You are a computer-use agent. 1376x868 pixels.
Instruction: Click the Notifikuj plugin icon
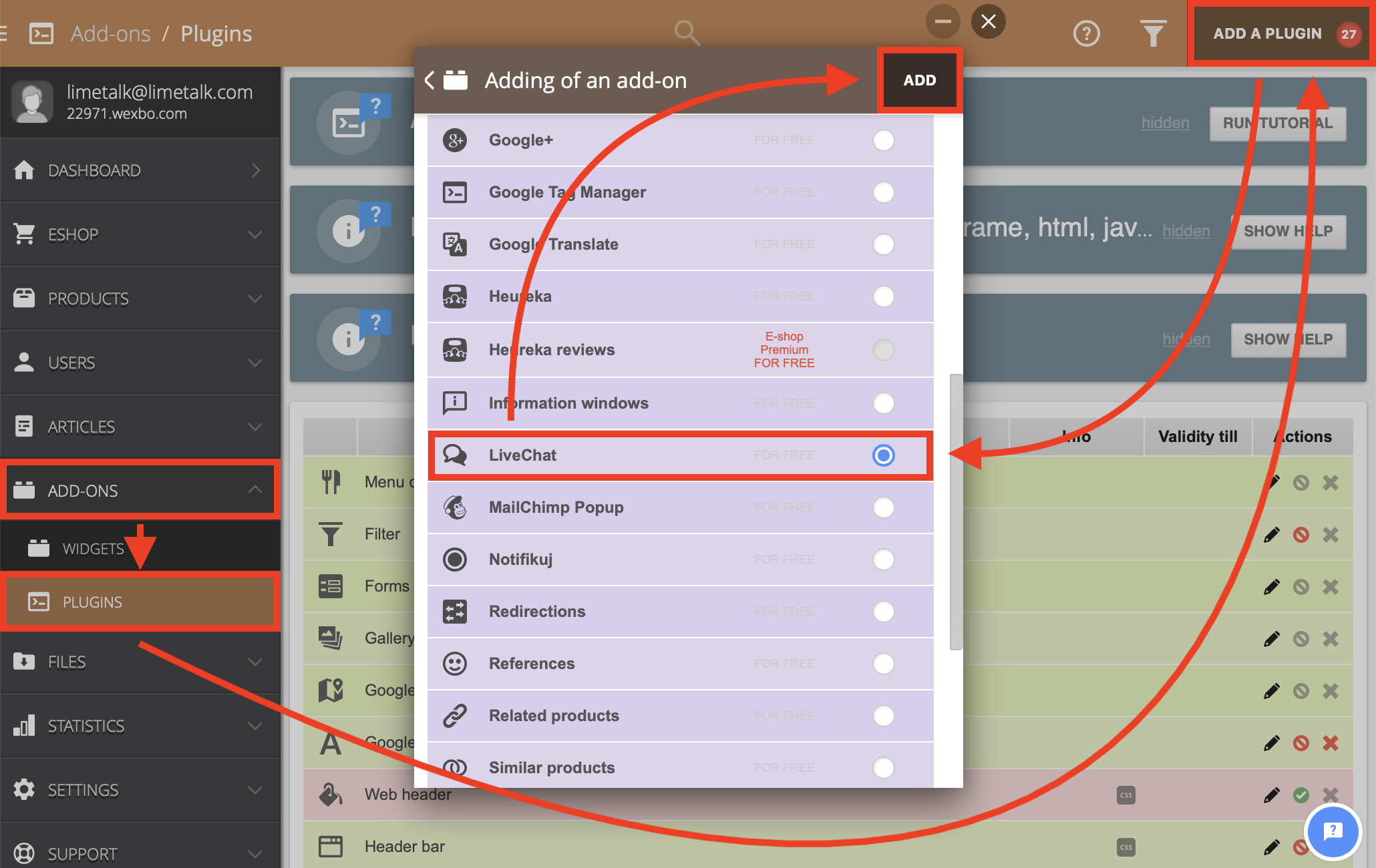click(x=455, y=560)
